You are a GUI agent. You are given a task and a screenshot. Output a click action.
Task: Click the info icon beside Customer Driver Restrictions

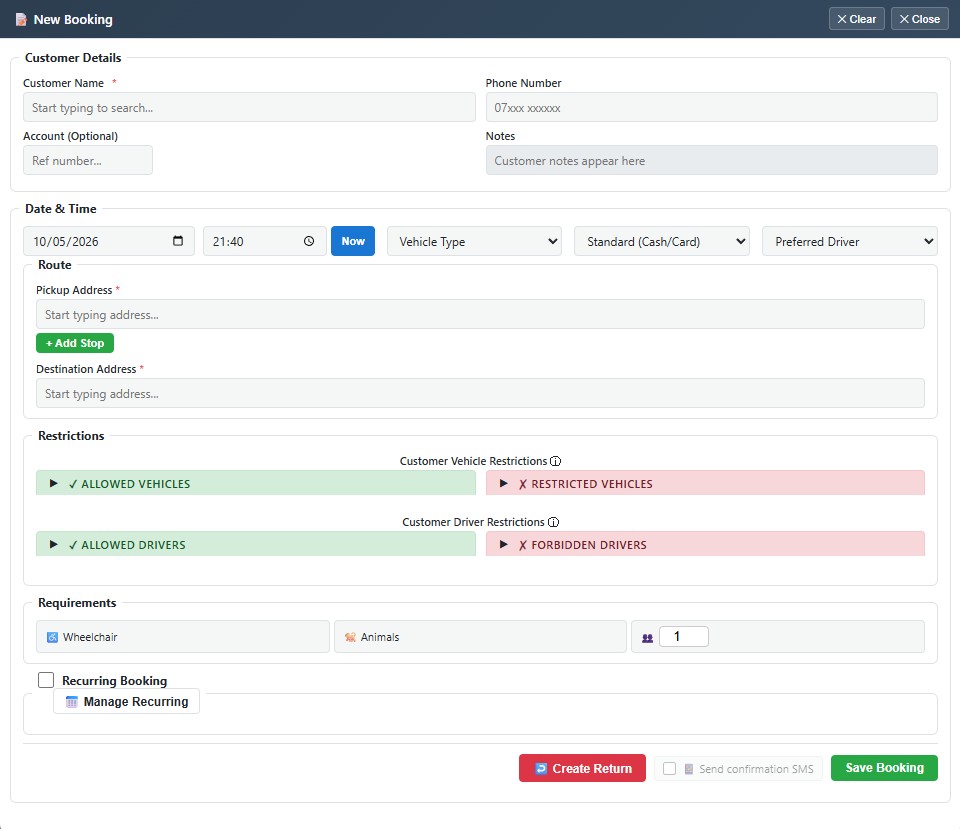[553, 522]
